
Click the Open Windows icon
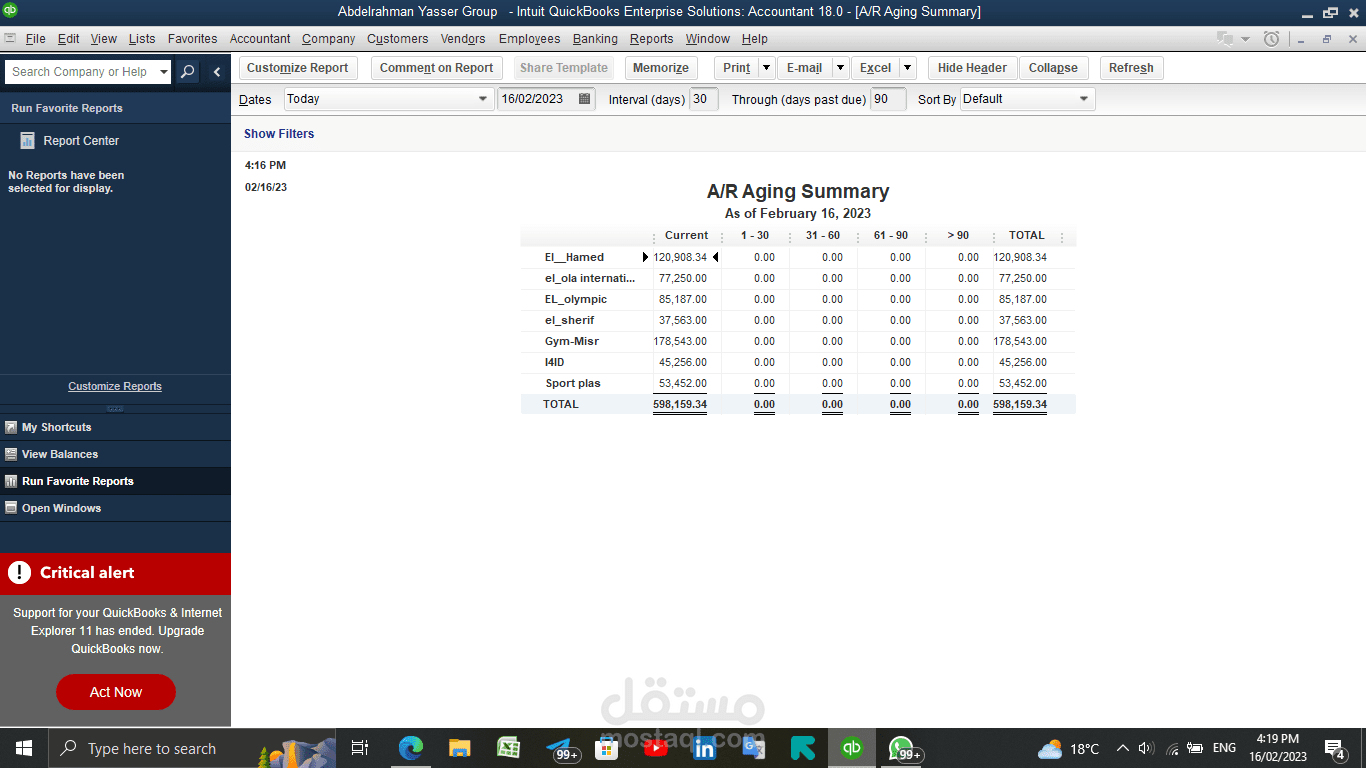(11, 508)
